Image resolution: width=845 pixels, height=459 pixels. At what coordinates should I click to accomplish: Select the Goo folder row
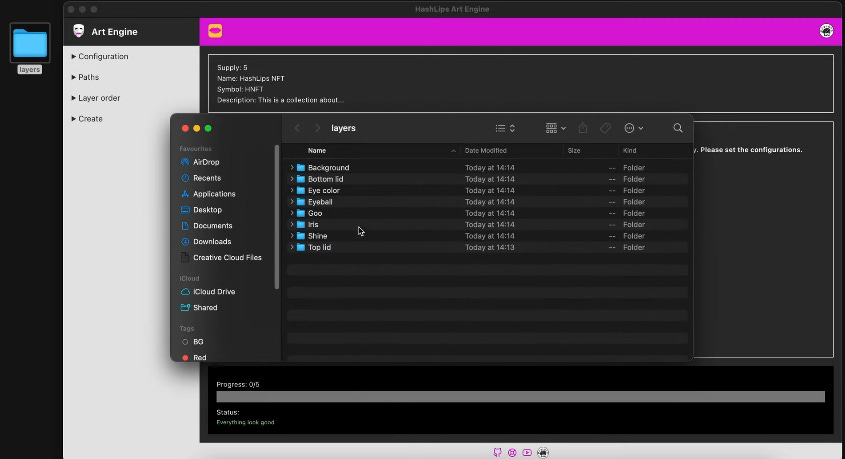pos(488,213)
